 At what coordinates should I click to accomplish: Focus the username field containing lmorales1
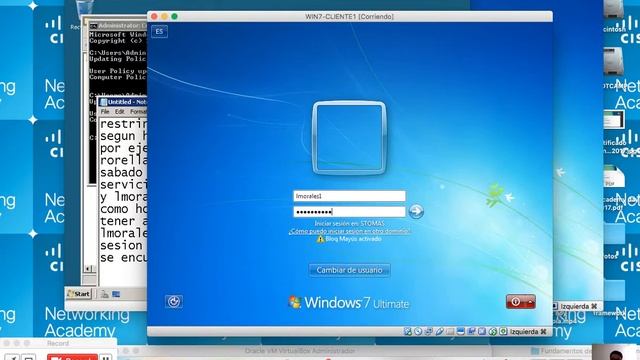click(x=349, y=196)
